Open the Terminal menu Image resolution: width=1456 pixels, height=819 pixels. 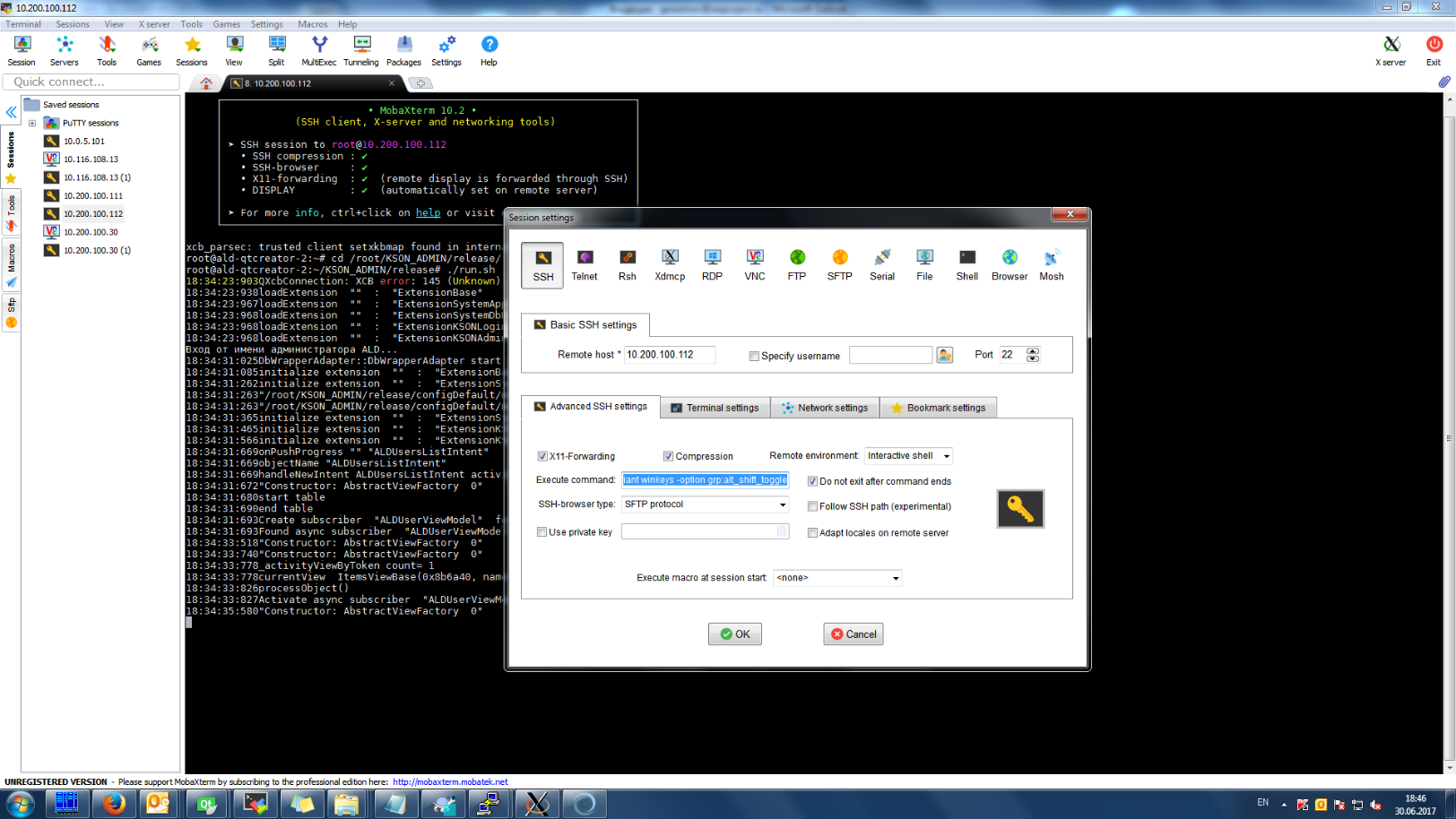coord(23,24)
